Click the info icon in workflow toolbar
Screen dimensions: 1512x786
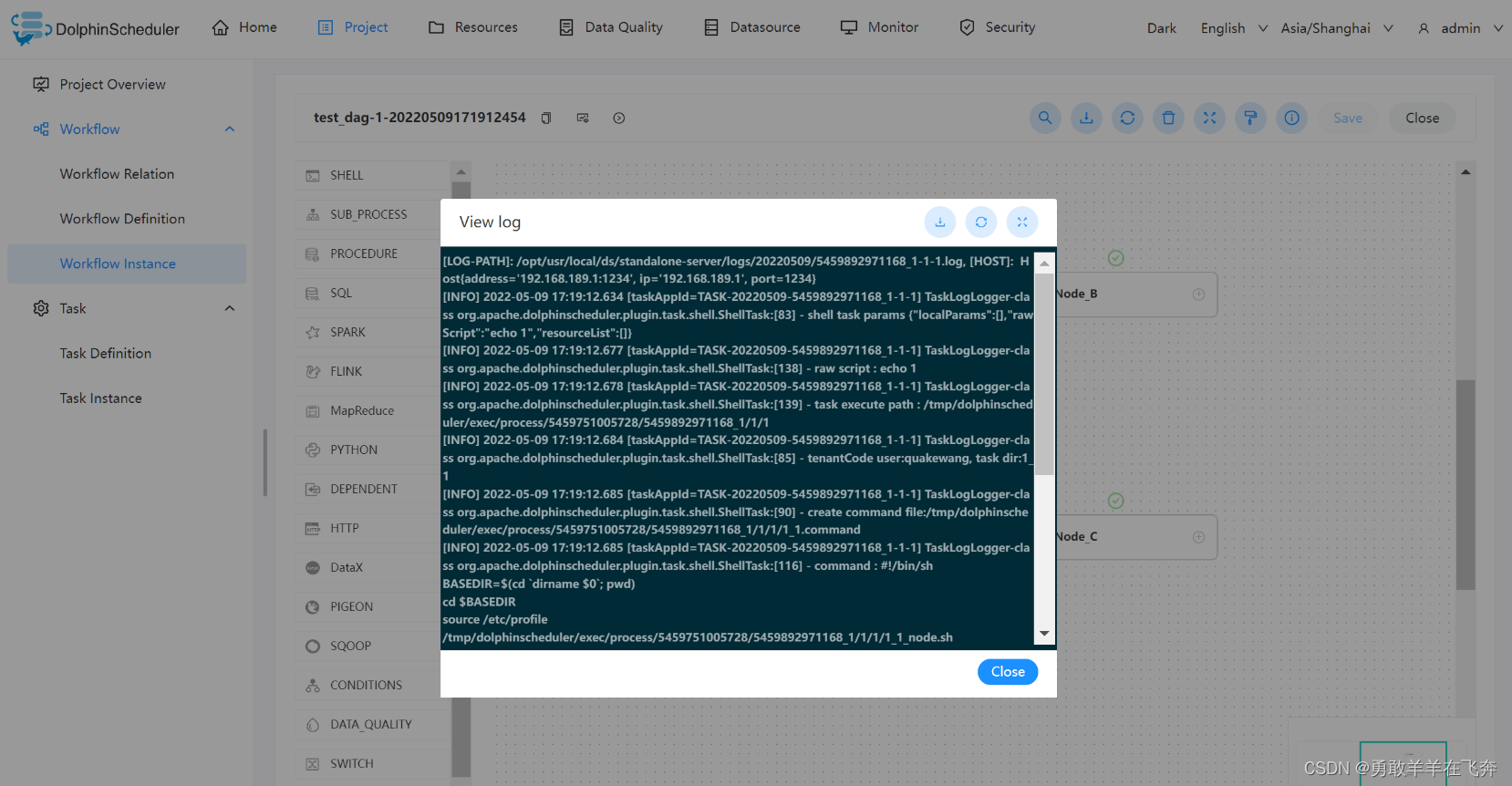pos(1291,118)
